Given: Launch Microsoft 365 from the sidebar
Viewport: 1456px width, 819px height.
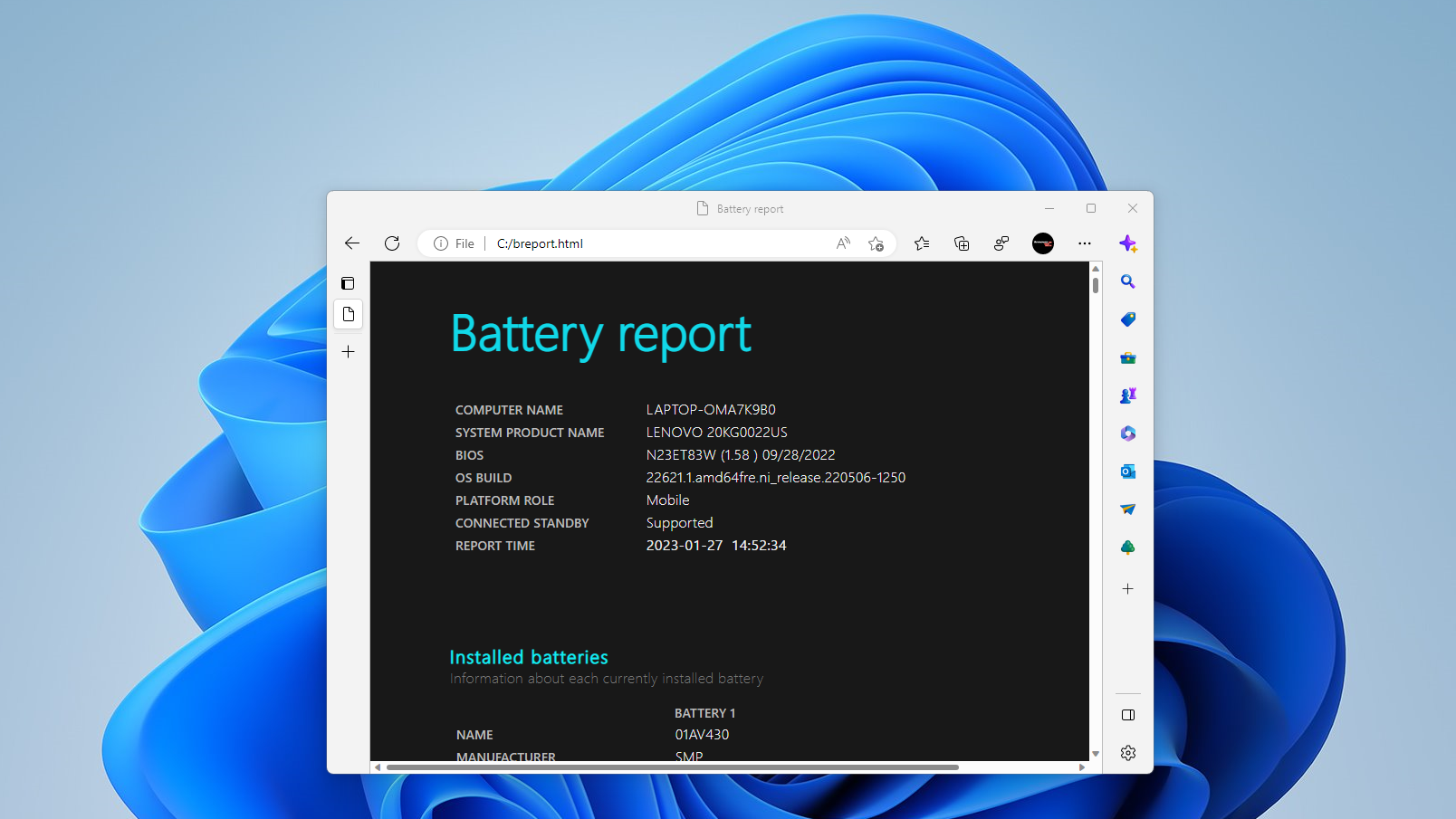Looking at the screenshot, I should [1128, 433].
